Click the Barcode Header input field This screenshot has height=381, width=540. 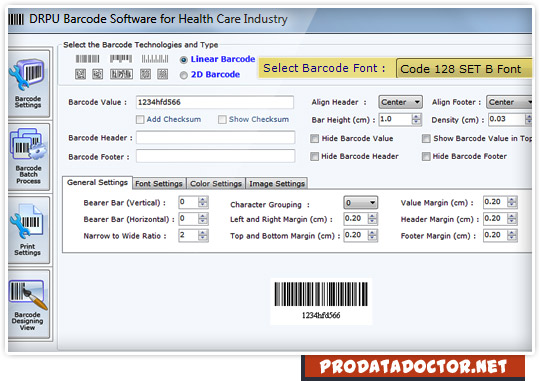coord(216,138)
